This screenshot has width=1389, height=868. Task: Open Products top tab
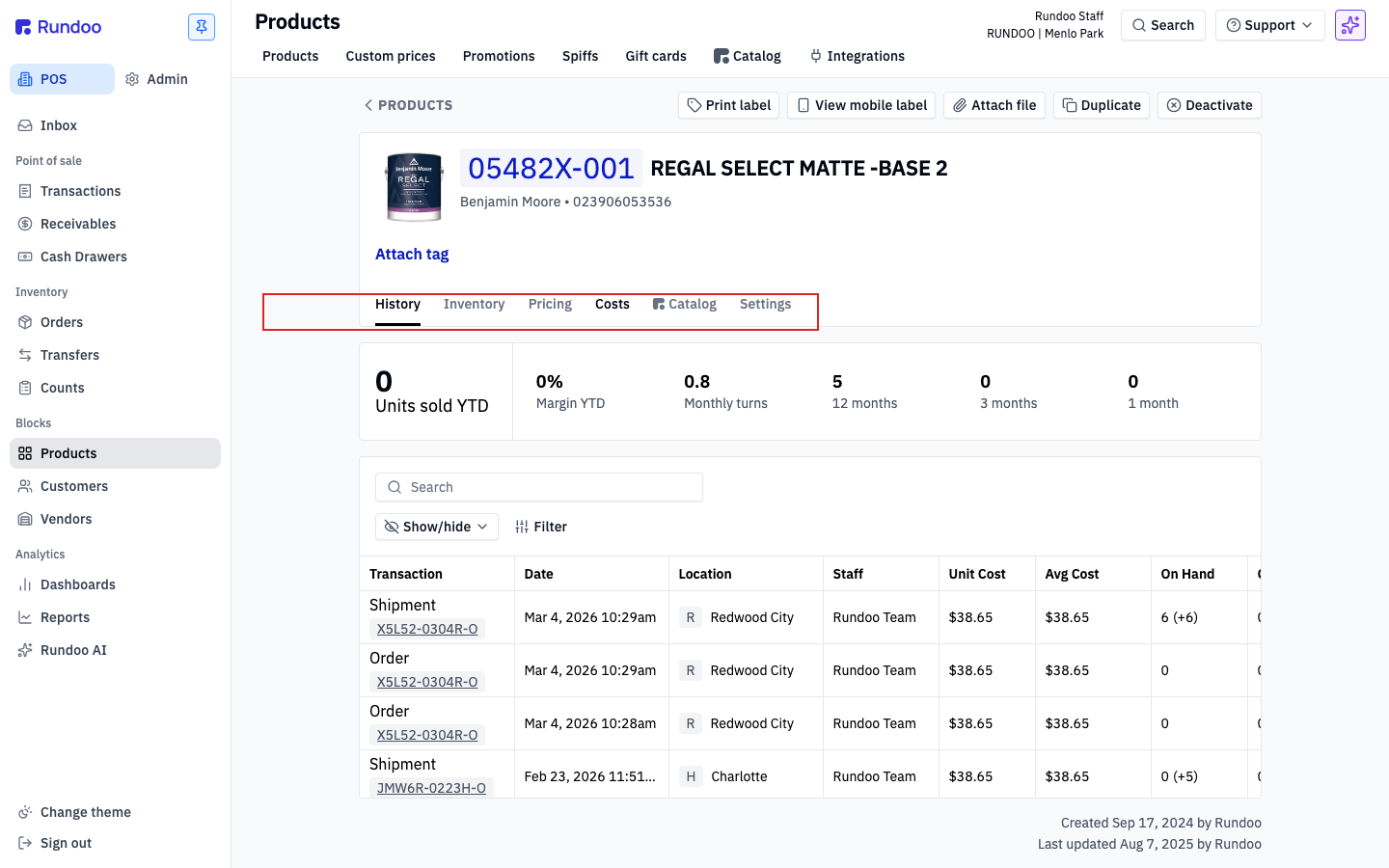pyautogui.click(x=290, y=56)
